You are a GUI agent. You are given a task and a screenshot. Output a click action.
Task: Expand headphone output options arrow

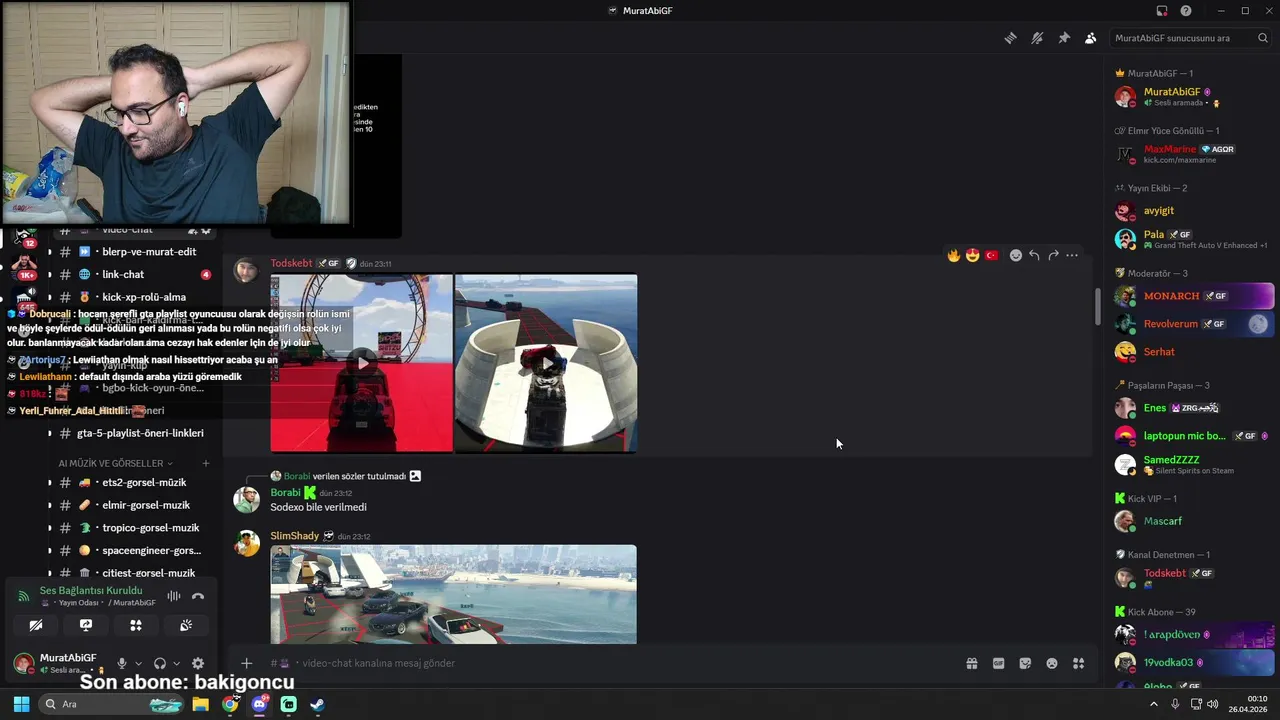[176, 663]
